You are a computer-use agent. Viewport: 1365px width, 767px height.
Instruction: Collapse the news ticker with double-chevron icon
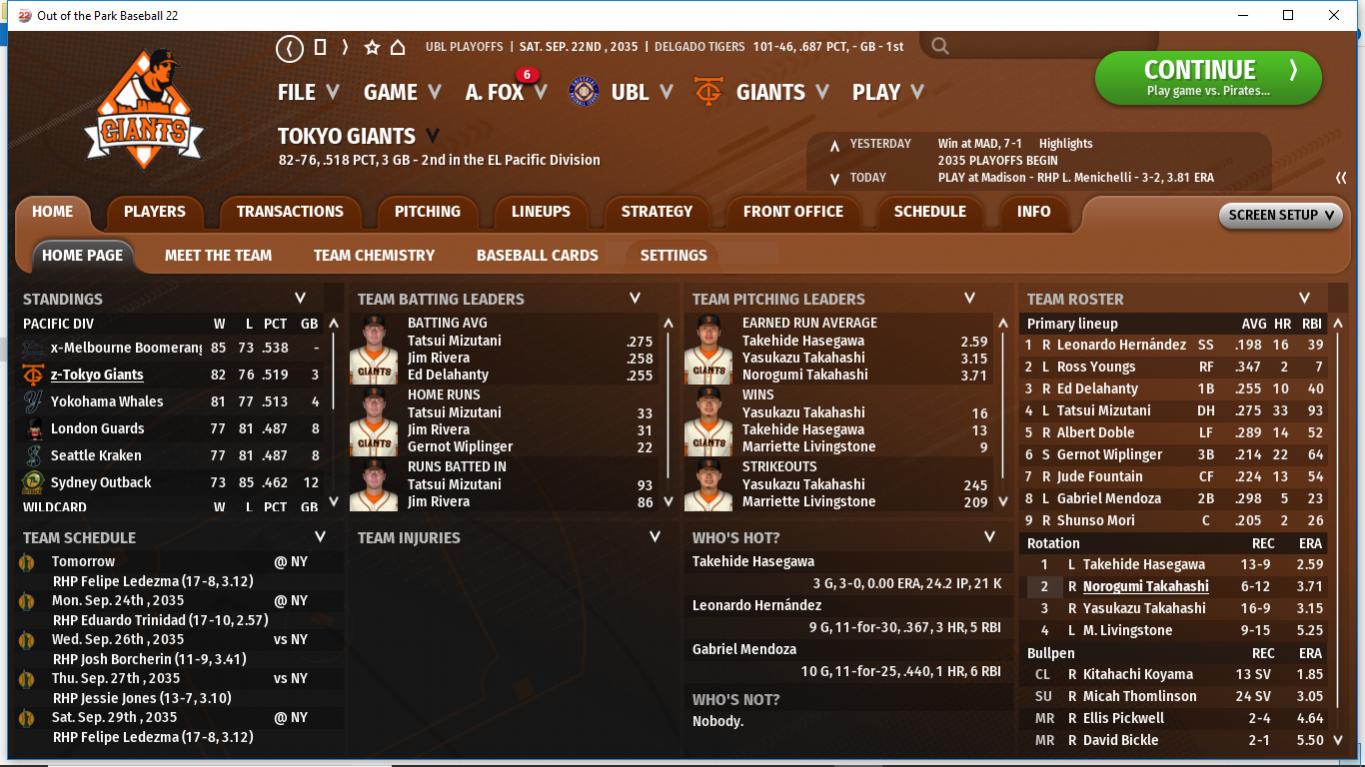1341,178
